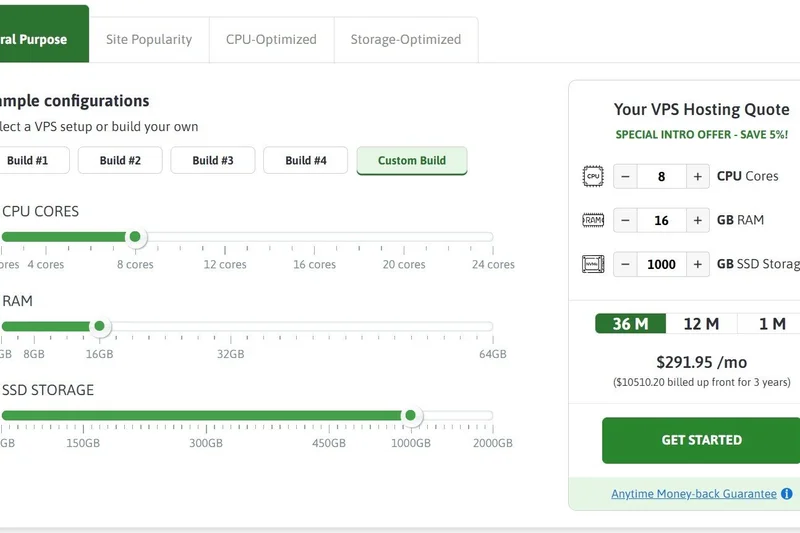Click the GB RAM value field showing 16
The image size is (800, 533).
(x=661, y=220)
